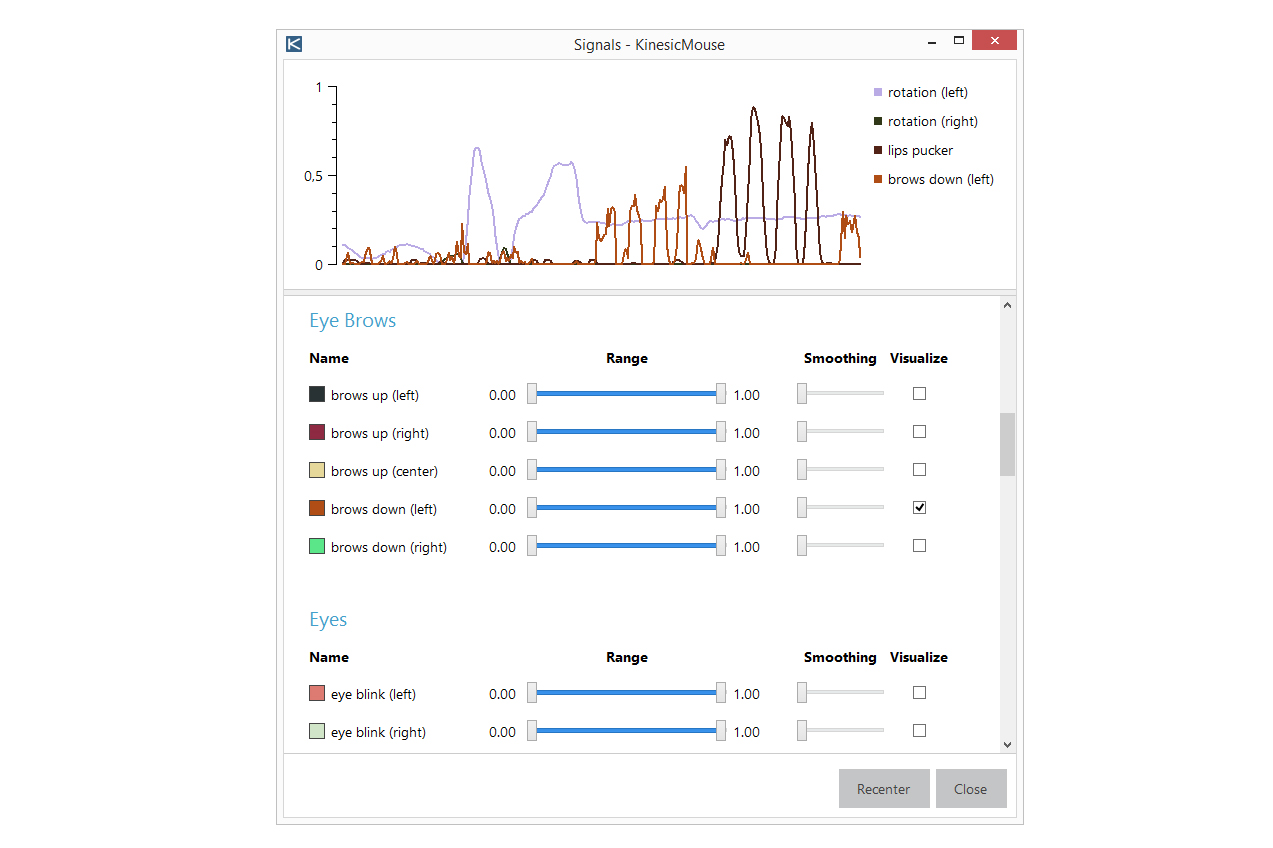Click the KinesicMouse app icon in title bar
Screen dimensions: 1273x848
pos(293,43)
